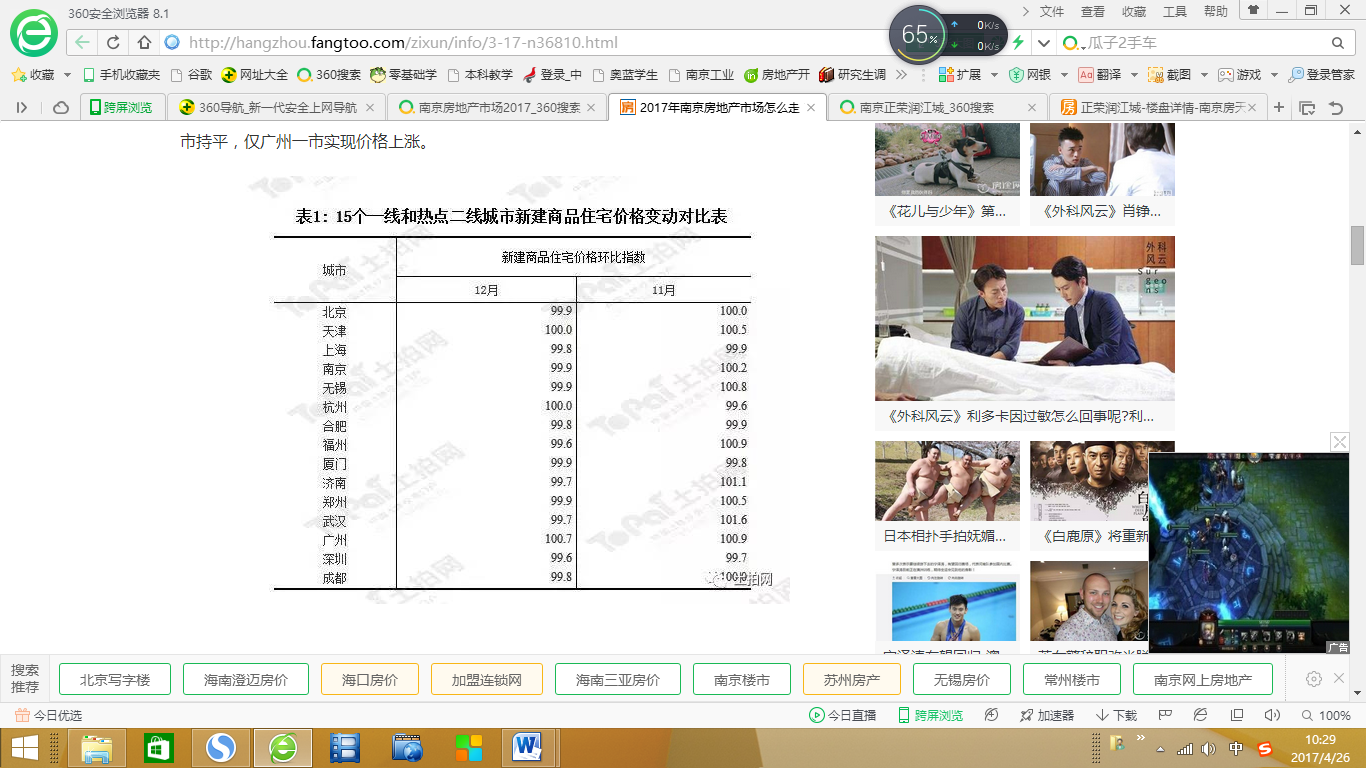Show more bookmarks with the double chevron
The height and width of the screenshot is (768, 1366).
(902, 75)
